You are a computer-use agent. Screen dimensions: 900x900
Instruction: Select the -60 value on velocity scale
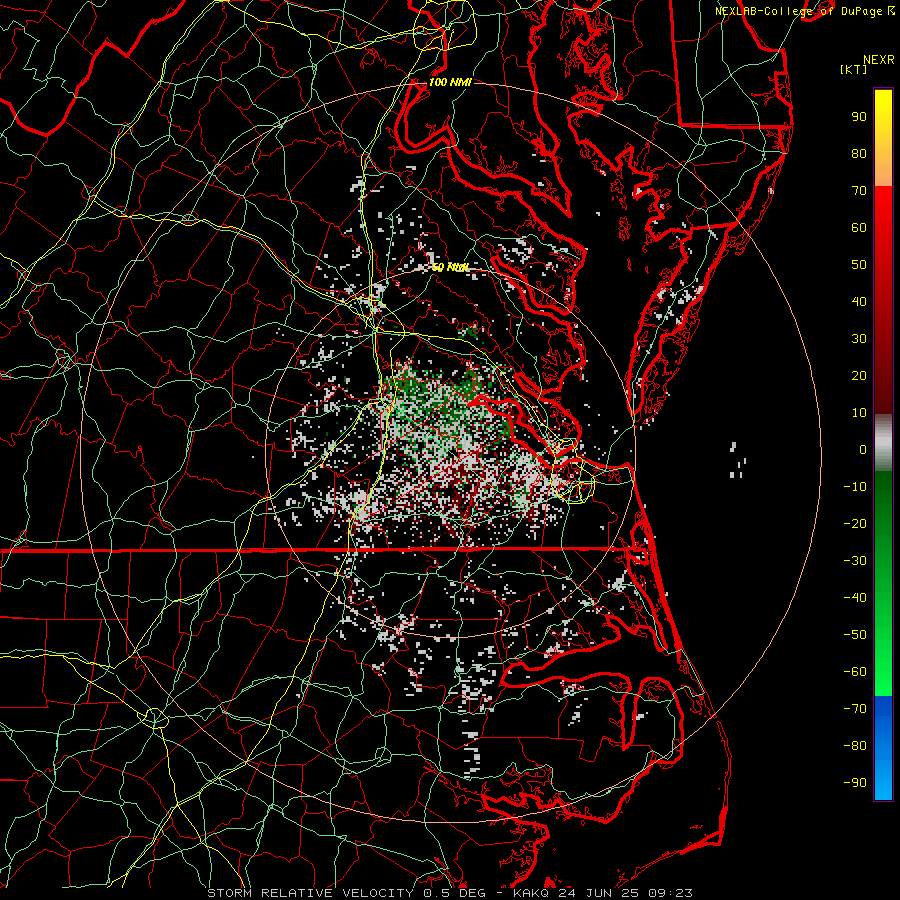pos(855,672)
